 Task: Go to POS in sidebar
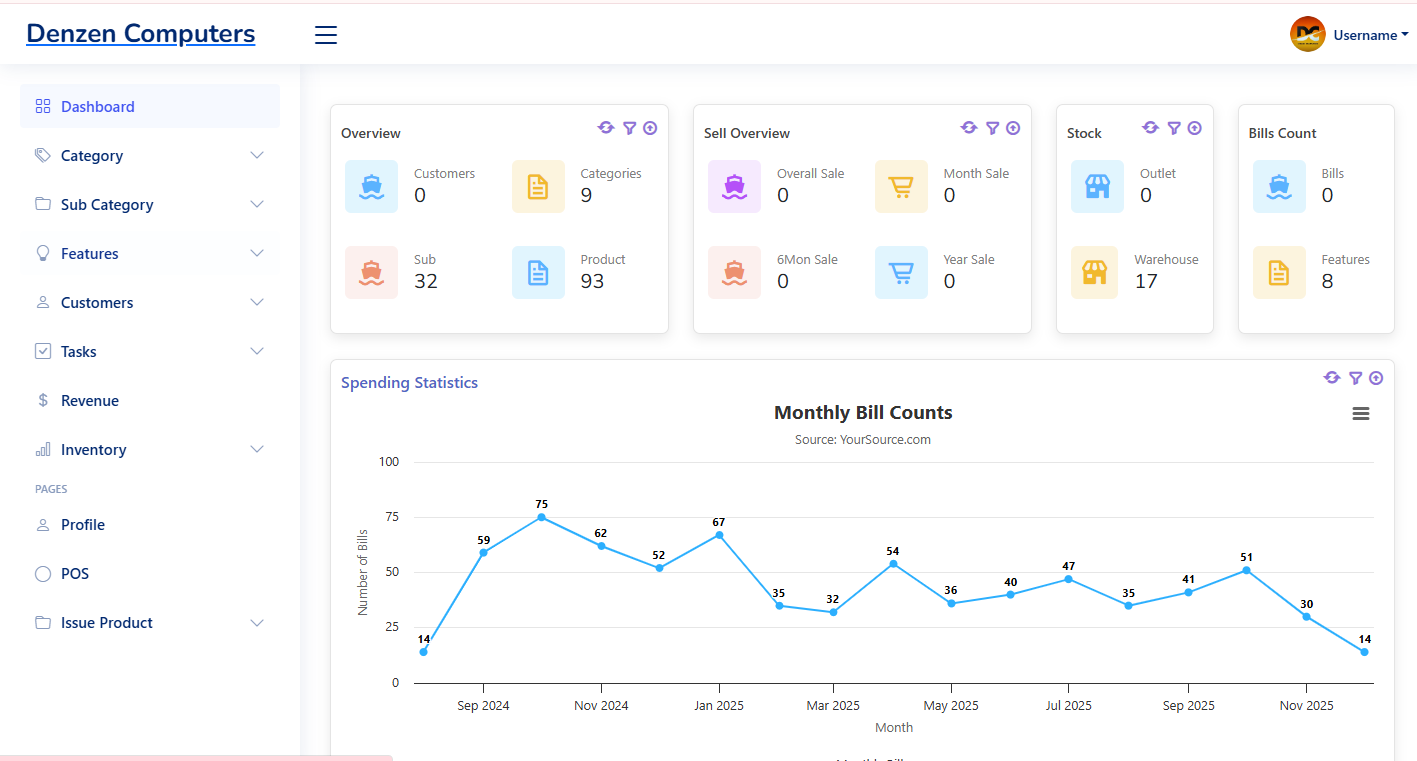pyautogui.click(x=75, y=574)
